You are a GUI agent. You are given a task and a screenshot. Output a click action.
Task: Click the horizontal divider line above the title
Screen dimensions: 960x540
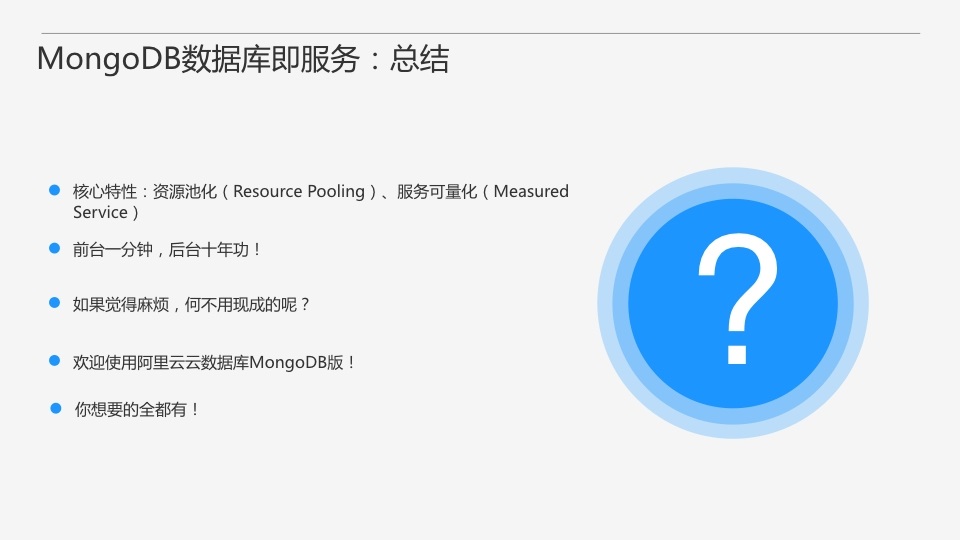click(x=480, y=33)
